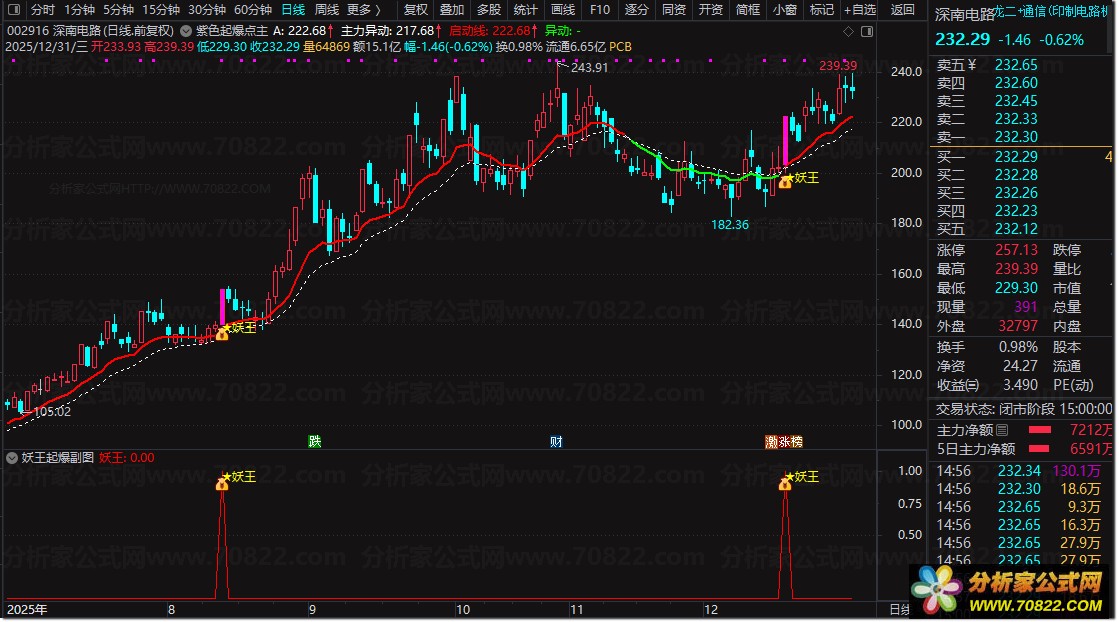The height and width of the screenshot is (622, 1119).
Task: Select the 5分钟 period tab
Action: (x=118, y=10)
